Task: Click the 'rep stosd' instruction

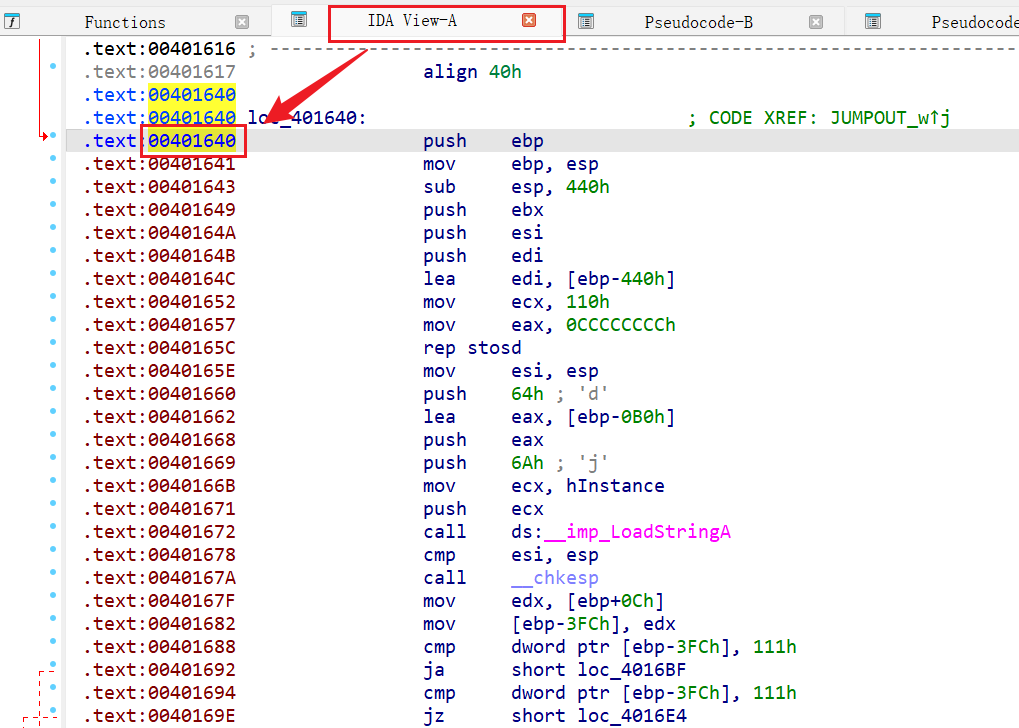Action: pyautogui.click(x=472, y=348)
